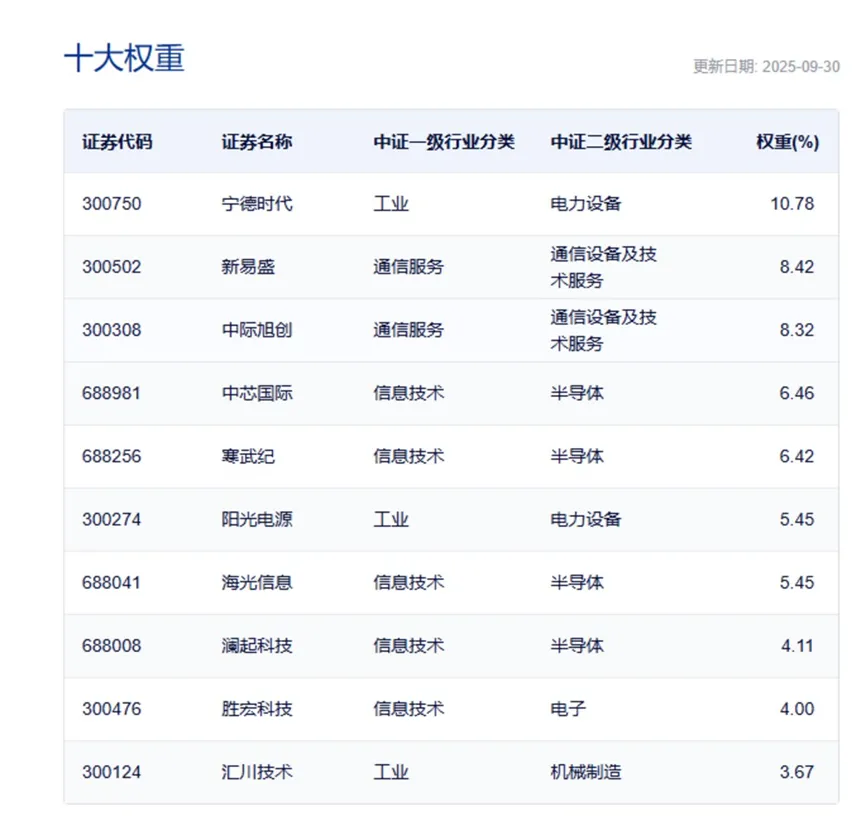Click 工业 in the 汇川技术 row
866x821 pixels.
[x=391, y=772]
